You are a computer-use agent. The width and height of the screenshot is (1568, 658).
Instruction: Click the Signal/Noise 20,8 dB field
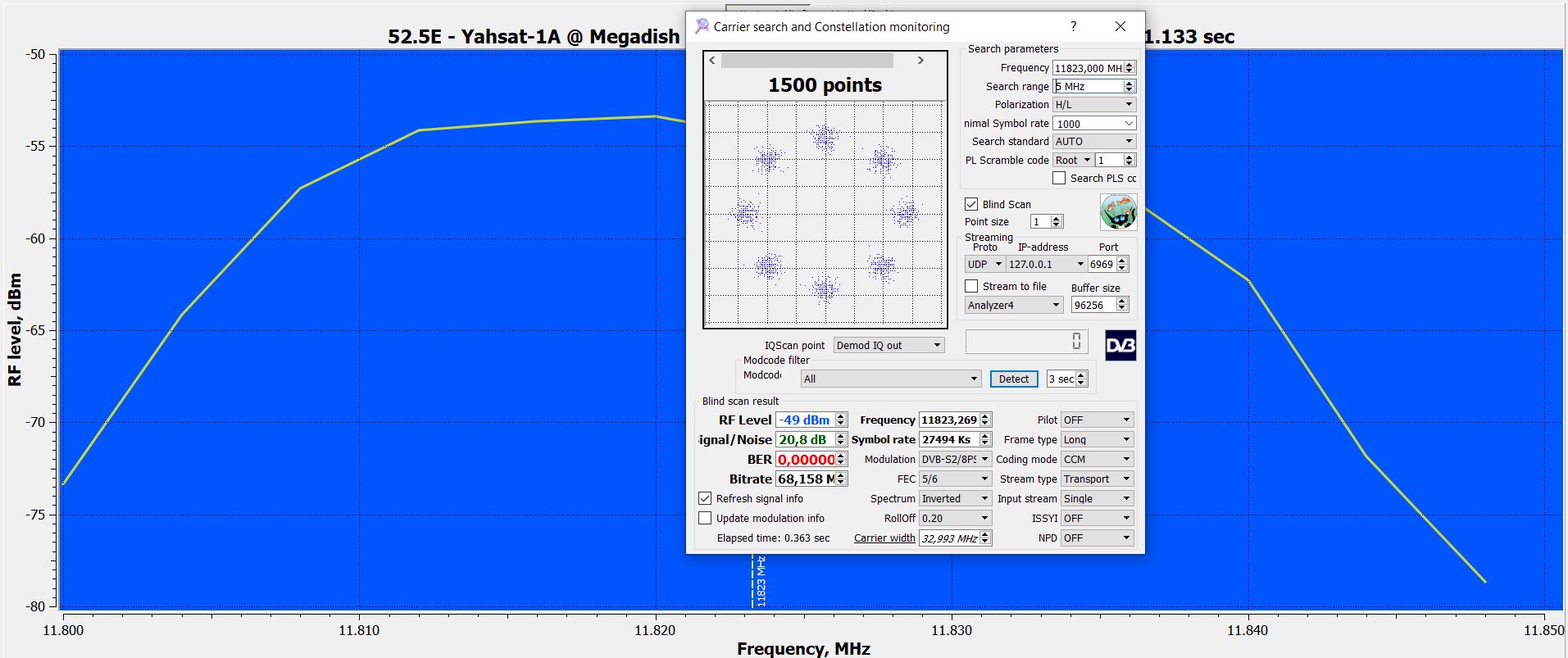pos(811,439)
